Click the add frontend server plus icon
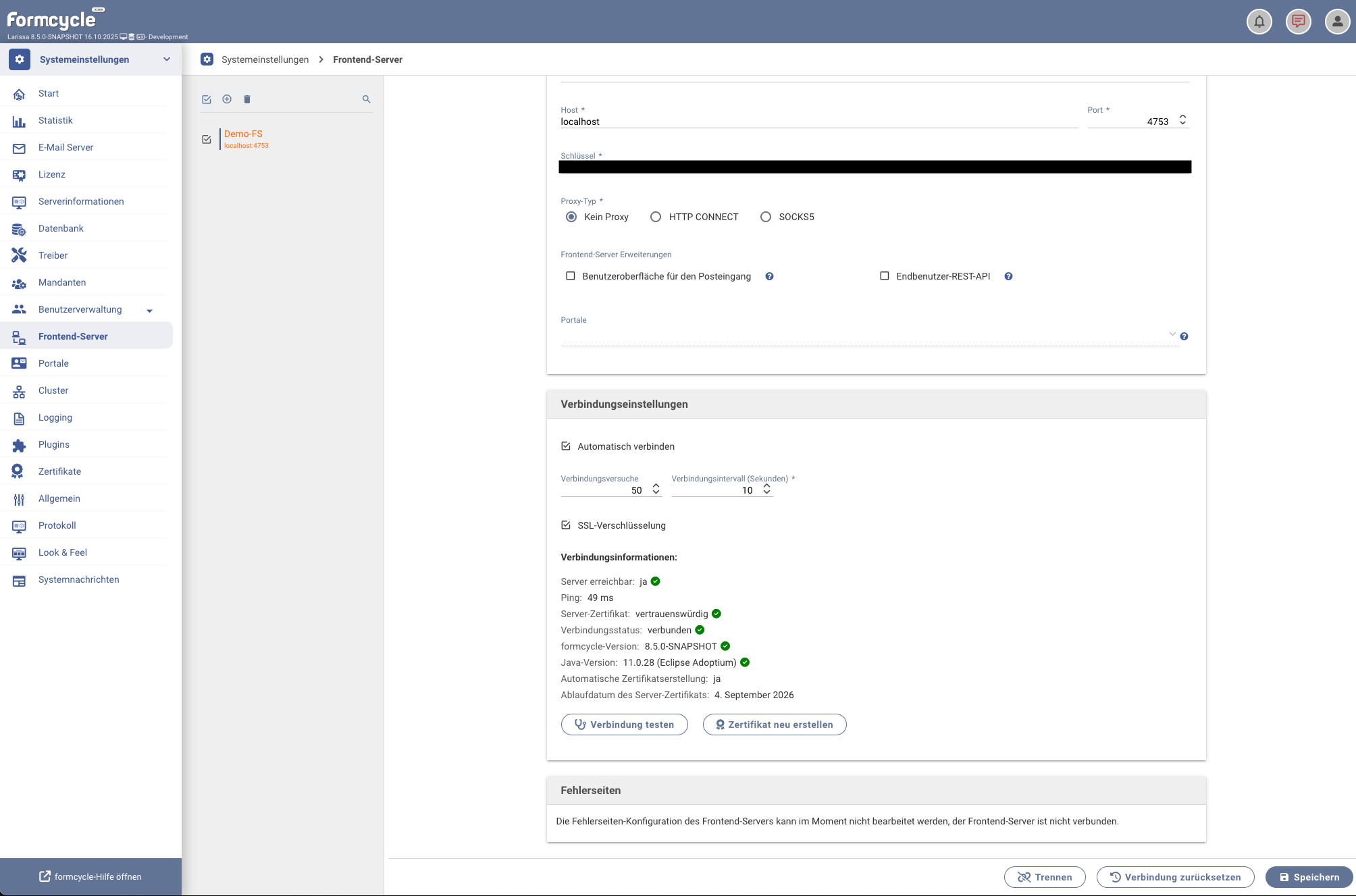1356x896 pixels. [x=227, y=99]
